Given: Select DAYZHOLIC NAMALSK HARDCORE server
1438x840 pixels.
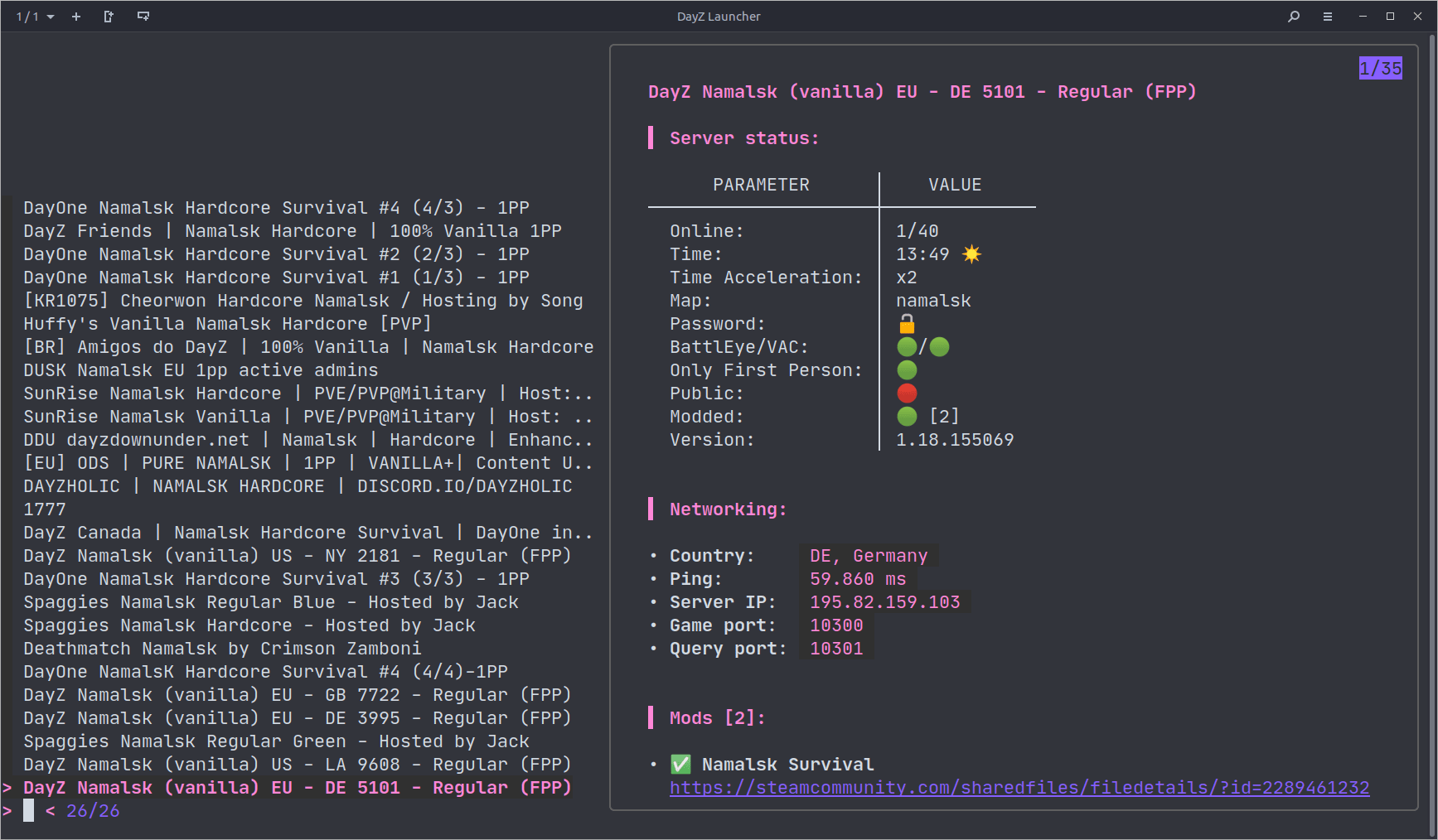Looking at the screenshot, I should tap(298, 486).
